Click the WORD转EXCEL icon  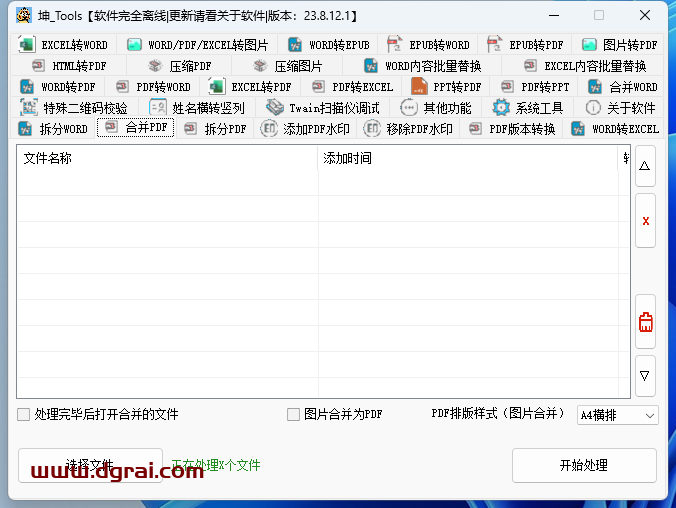578,129
